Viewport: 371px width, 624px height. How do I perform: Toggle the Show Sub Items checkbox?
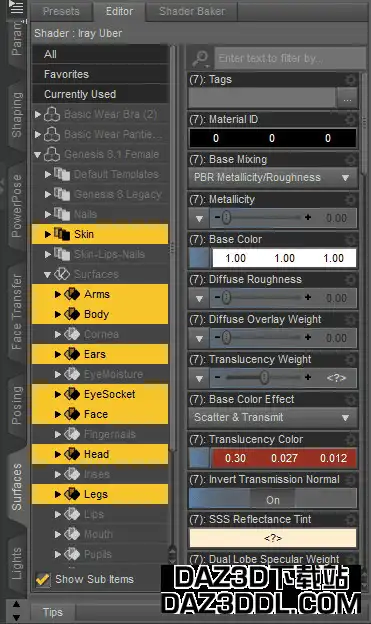(43, 579)
